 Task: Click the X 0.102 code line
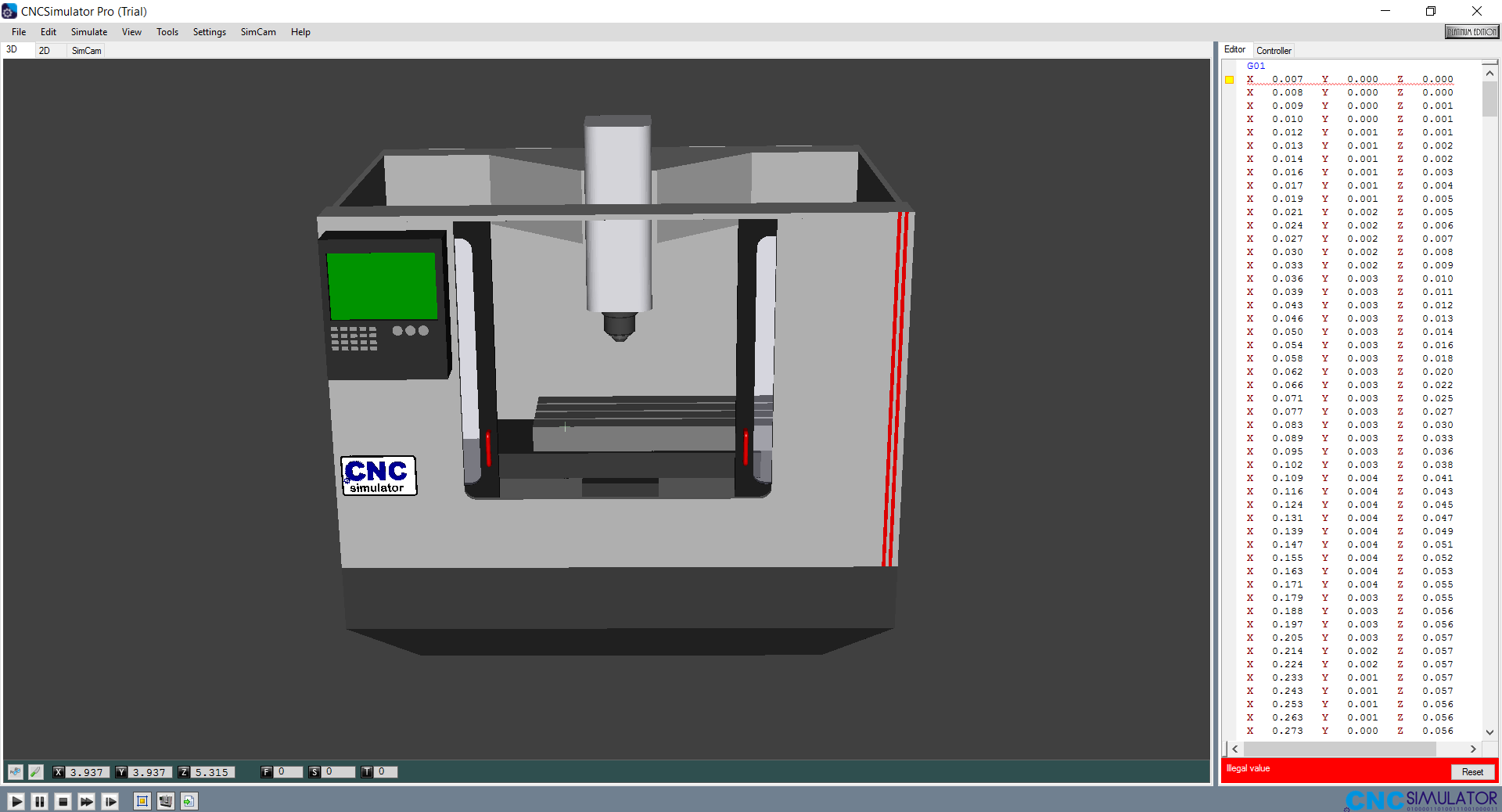click(x=1350, y=465)
